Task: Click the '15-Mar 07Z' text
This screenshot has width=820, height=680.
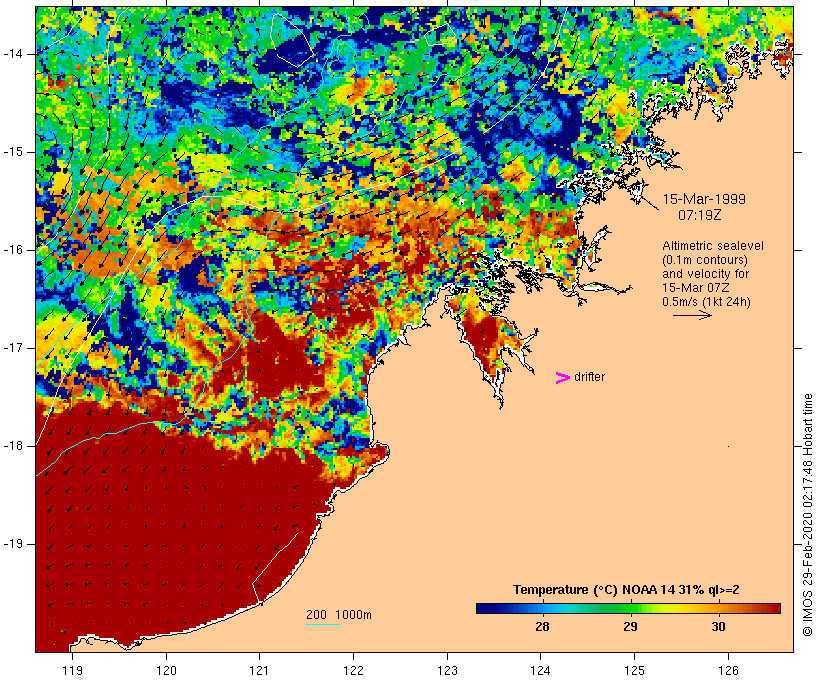Action: tap(696, 288)
